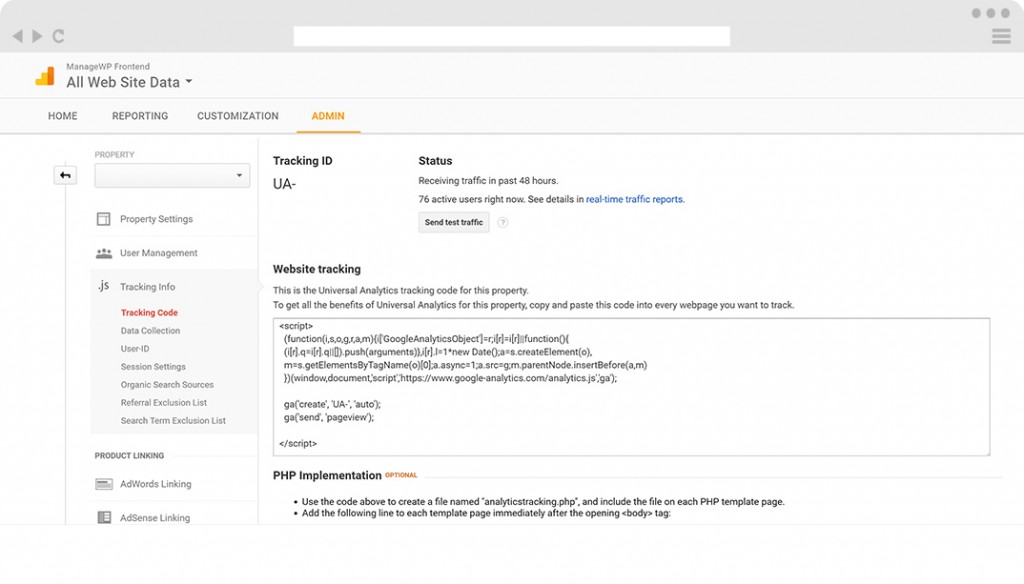
Task: Switch to the Reporting tab
Action: [x=140, y=116]
